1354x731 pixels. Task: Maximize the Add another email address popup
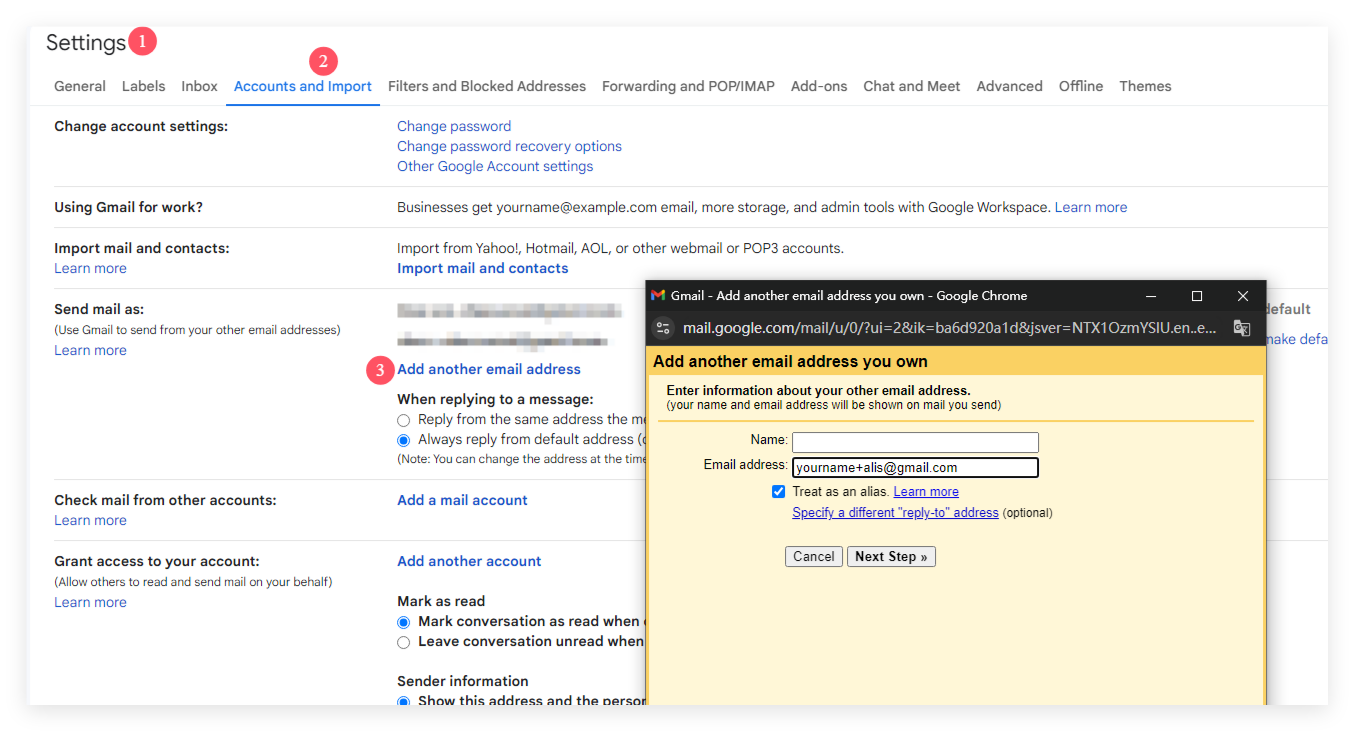1197,296
